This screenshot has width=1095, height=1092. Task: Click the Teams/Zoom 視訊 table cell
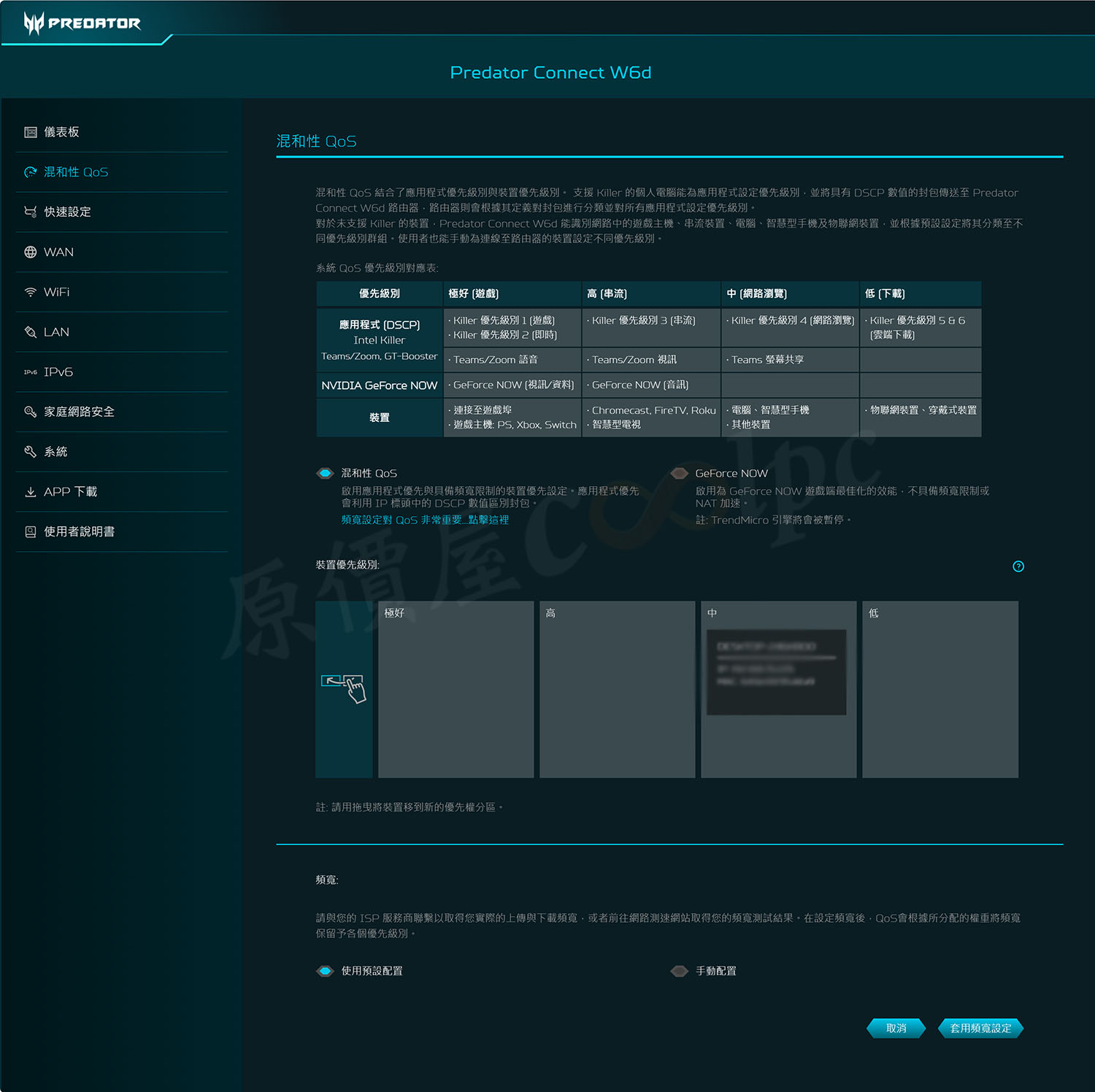(x=651, y=360)
